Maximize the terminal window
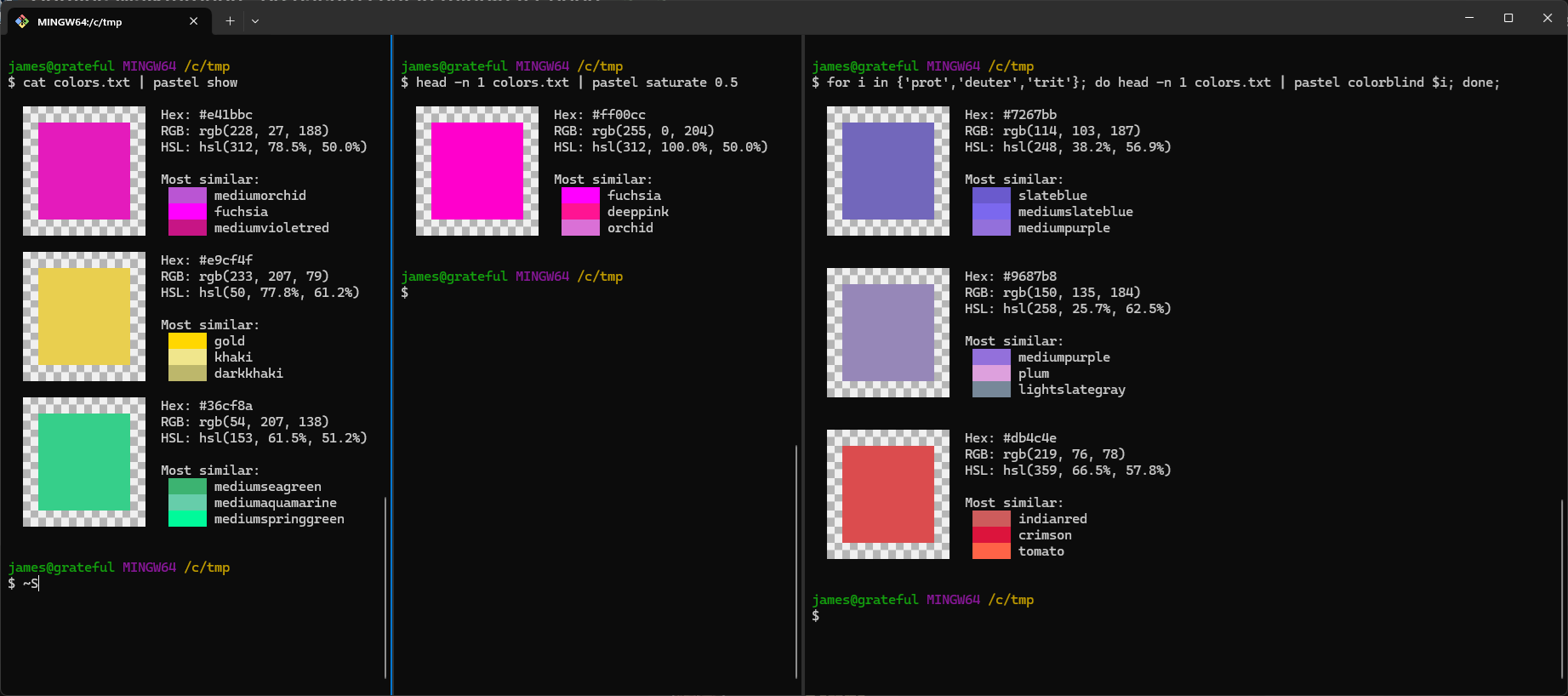This screenshot has width=1568, height=696. point(1508,18)
